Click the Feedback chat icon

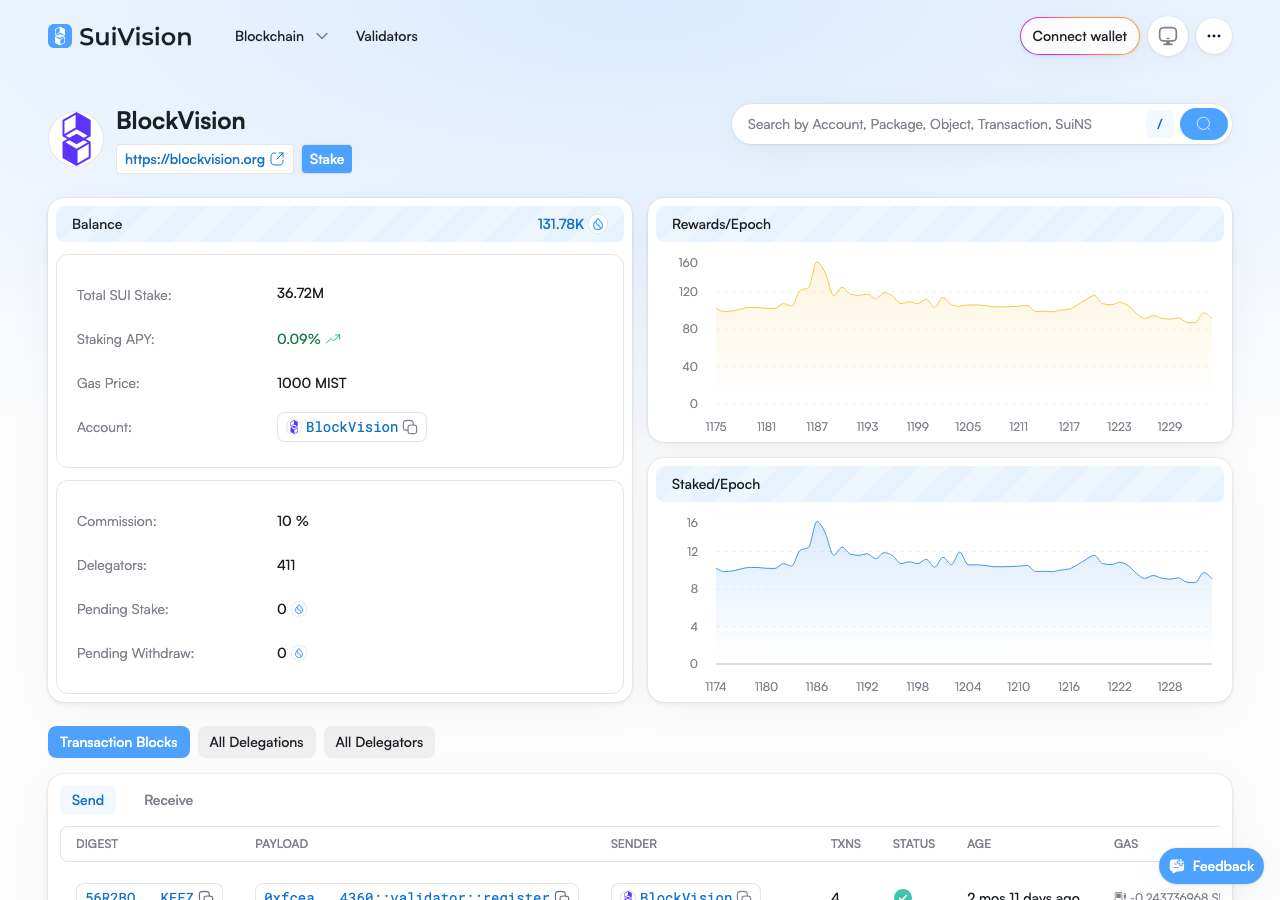pyautogui.click(x=1177, y=866)
